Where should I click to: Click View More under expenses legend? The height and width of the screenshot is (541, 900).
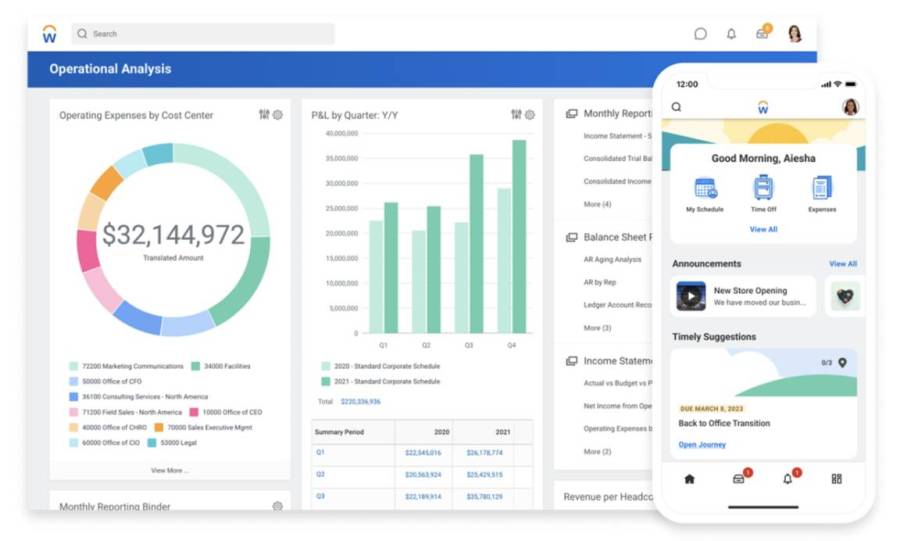pyautogui.click(x=169, y=470)
